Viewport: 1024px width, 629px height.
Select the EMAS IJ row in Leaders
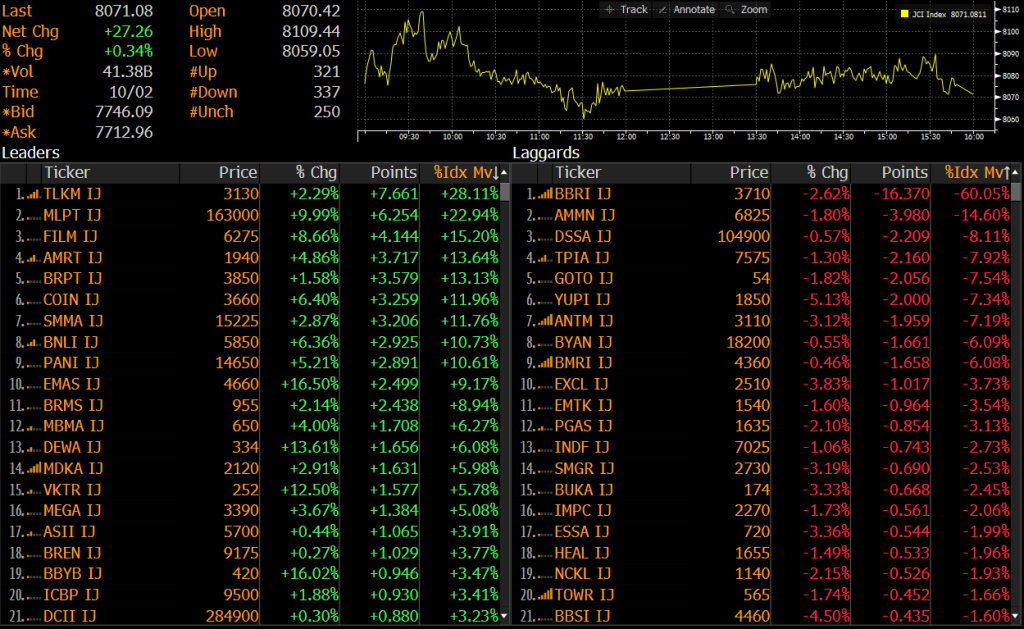coord(72,383)
